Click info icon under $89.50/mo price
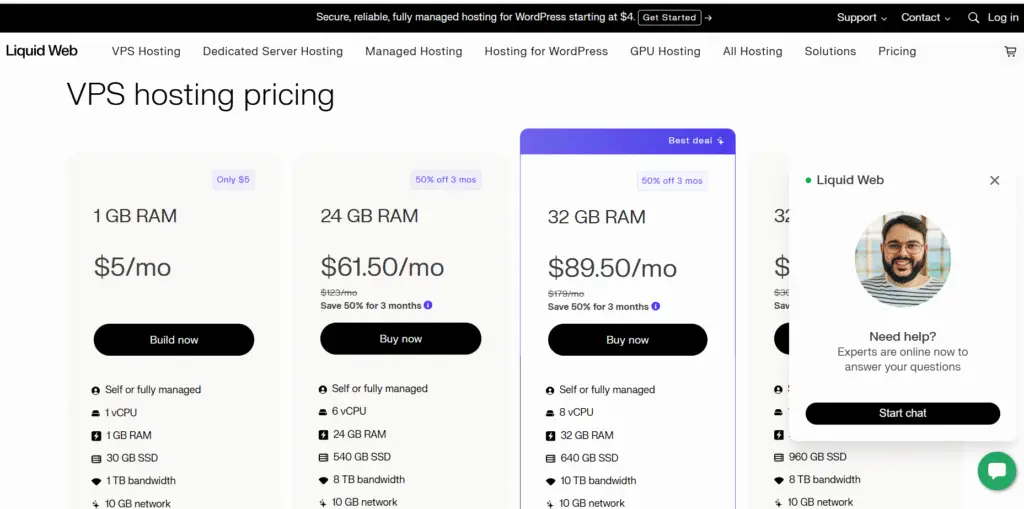Viewport: 1024px width, 509px height. 655,306
